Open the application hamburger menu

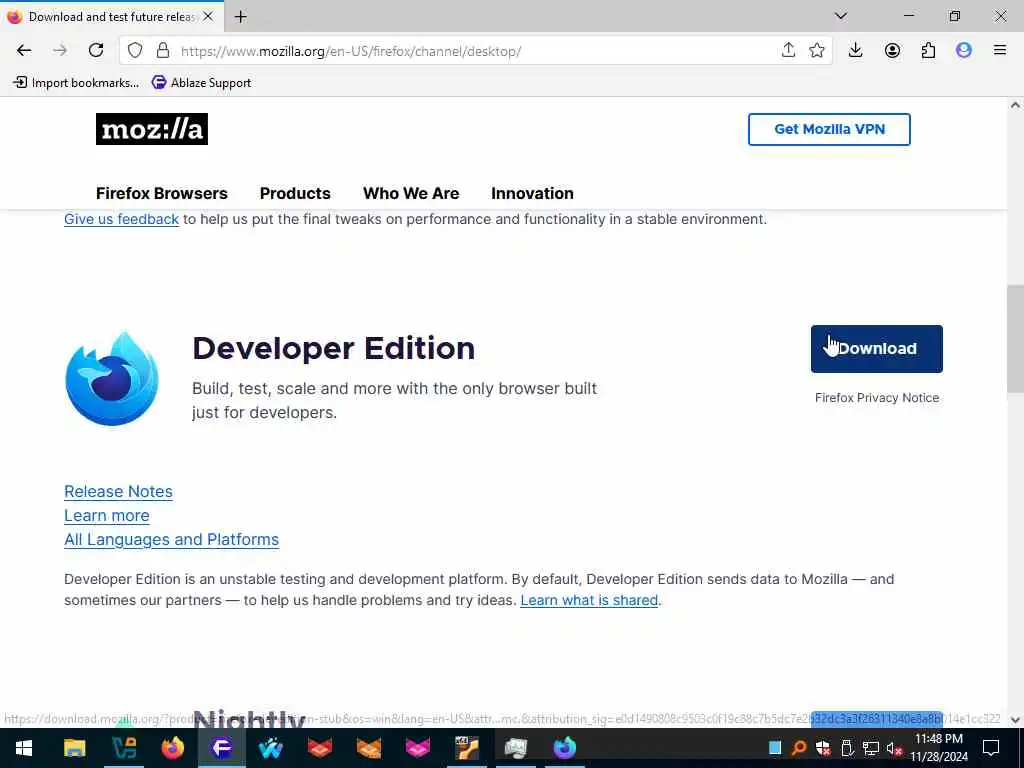(1000, 50)
